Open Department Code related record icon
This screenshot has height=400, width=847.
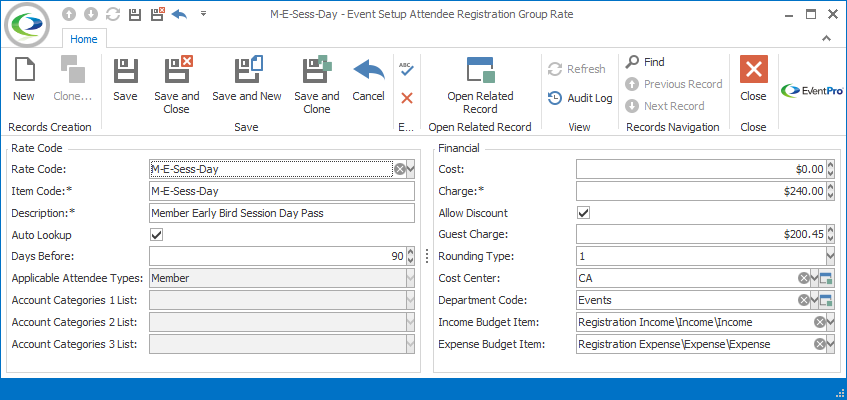[826, 301]
